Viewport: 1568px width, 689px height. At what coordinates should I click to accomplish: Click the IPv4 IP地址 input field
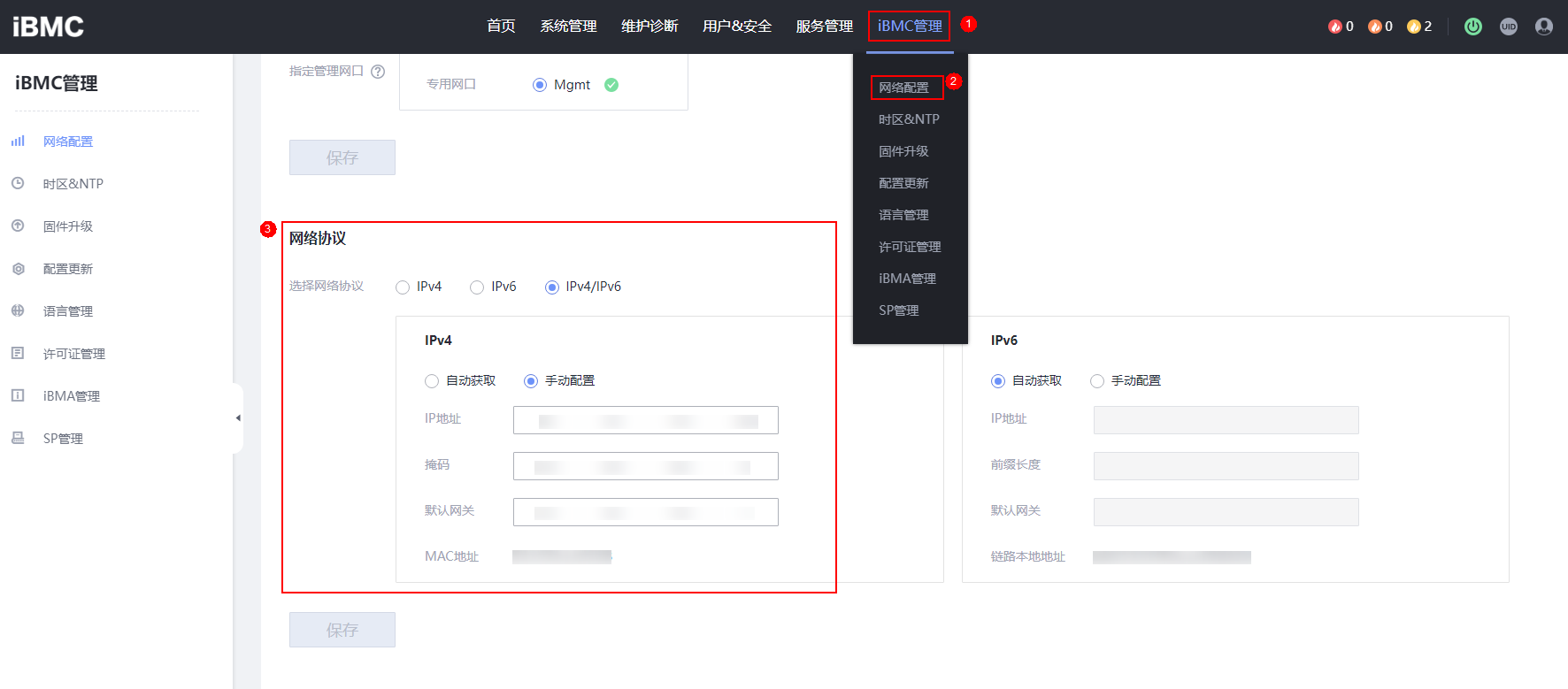coord(646,420)
